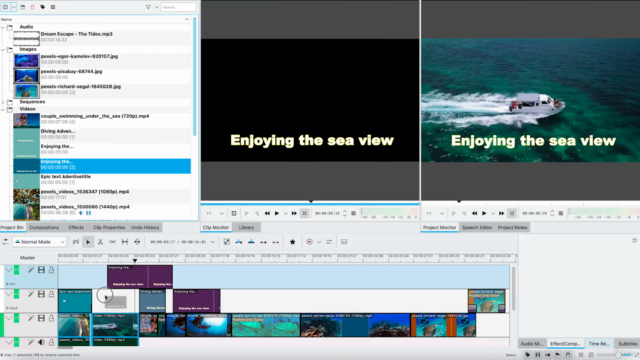640x360 pixels.
Task: Delete selected clip from project bin
Action: 33,7
